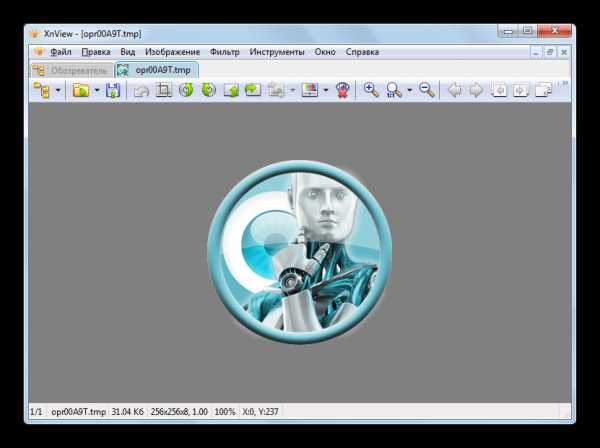600x448 pixels.
Task: Open the Browser tree icon in toolbar
Action: tap(41, 90)
